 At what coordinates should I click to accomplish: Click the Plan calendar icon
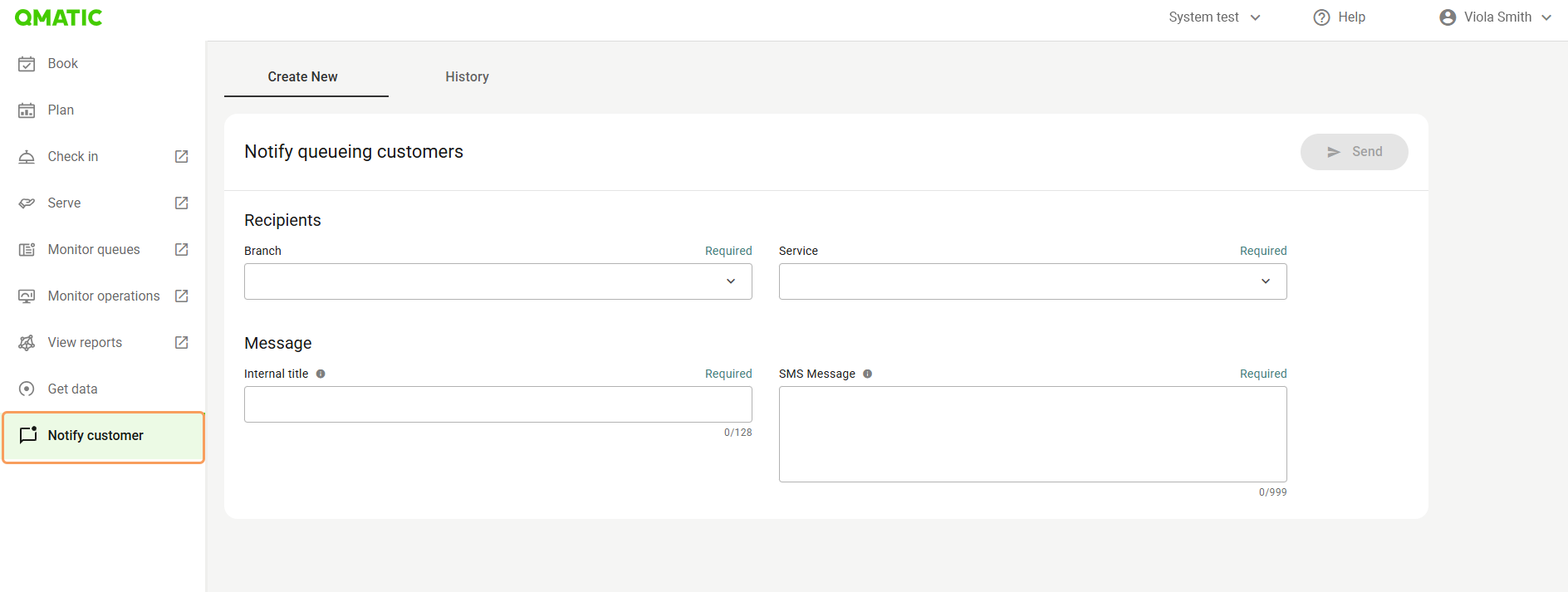27,110
